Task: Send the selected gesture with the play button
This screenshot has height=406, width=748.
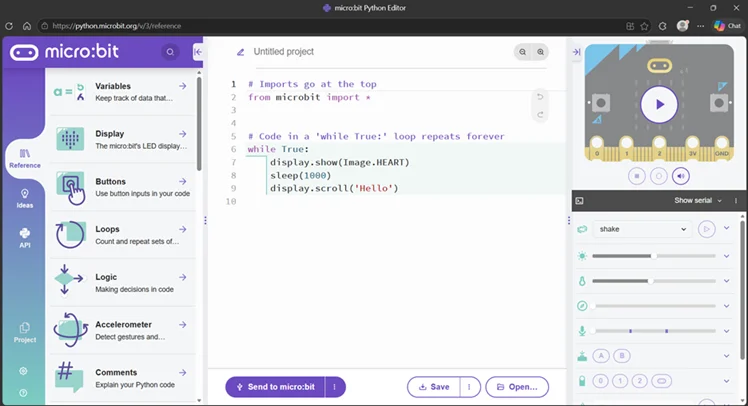Action: pyautogui.click(x=706, y=229)
